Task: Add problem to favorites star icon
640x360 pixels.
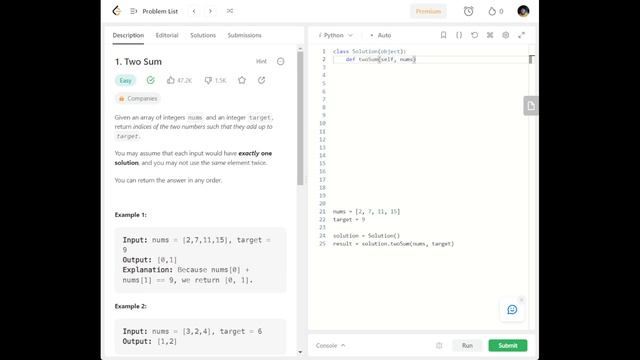Action: tap(242, 80)
